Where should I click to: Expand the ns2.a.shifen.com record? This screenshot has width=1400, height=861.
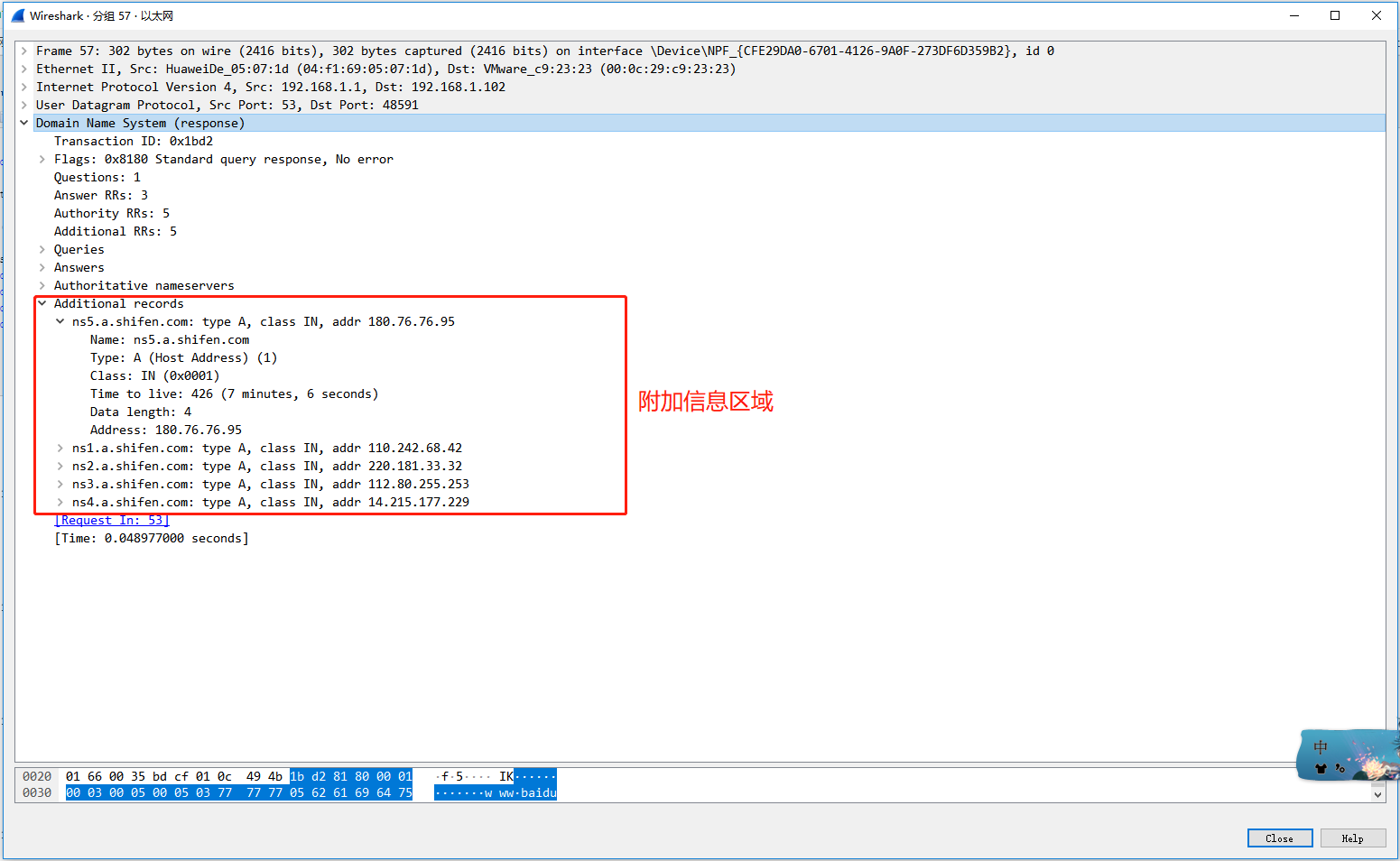pos(60,467)
